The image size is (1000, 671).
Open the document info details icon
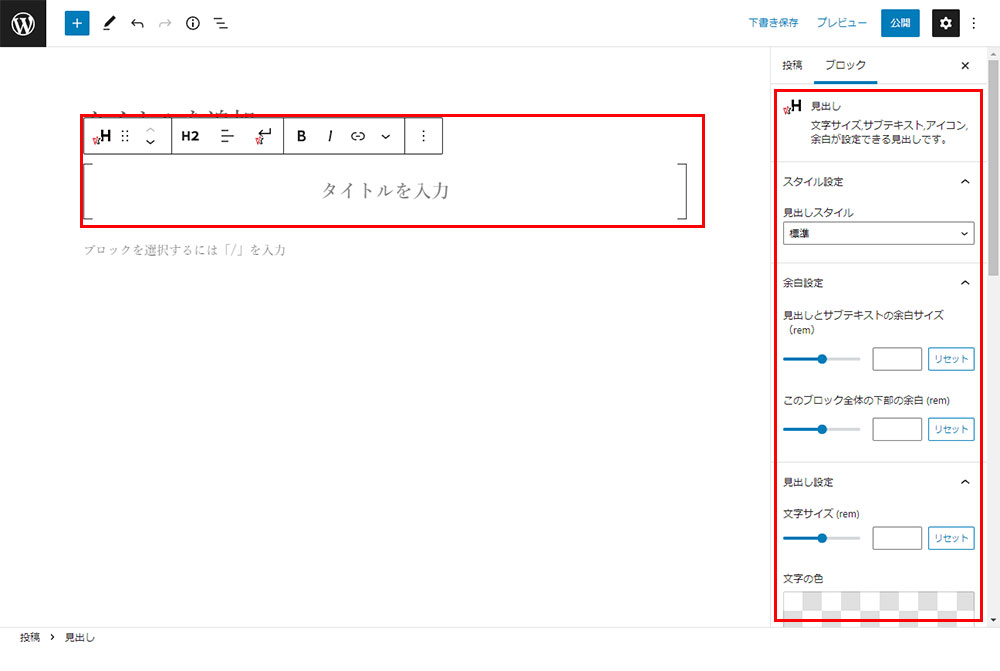tap(193, 23)
